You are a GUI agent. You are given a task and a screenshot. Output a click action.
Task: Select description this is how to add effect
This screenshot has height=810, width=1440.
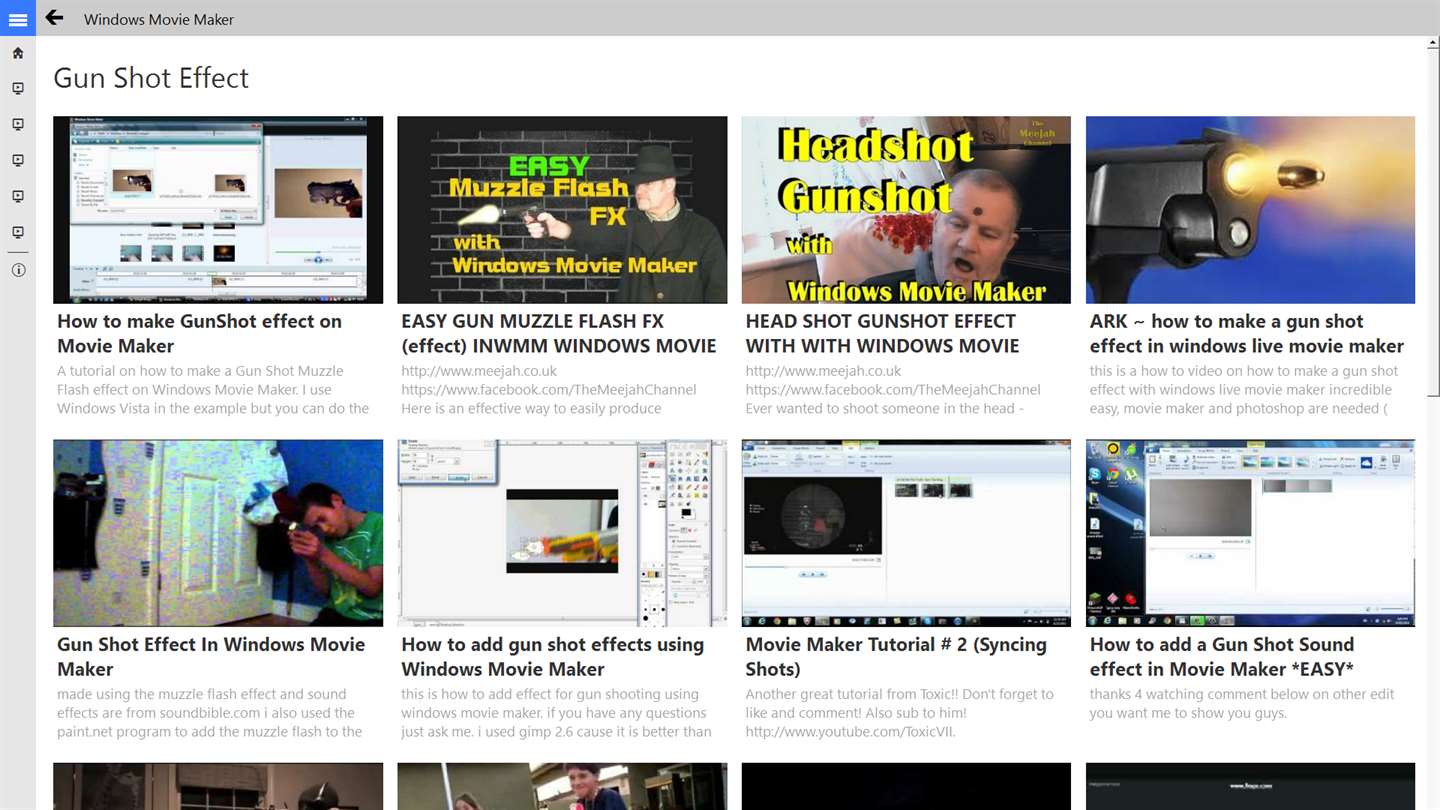pyautogui.click(x=556, y=713)
